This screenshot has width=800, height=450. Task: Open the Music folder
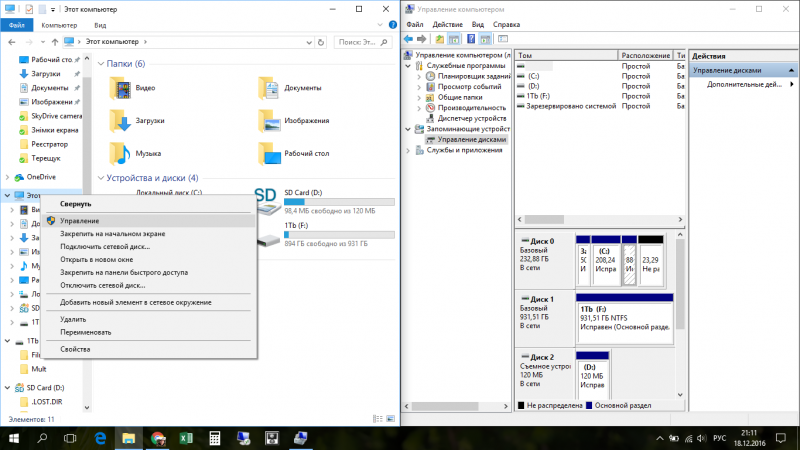[121, 154]
